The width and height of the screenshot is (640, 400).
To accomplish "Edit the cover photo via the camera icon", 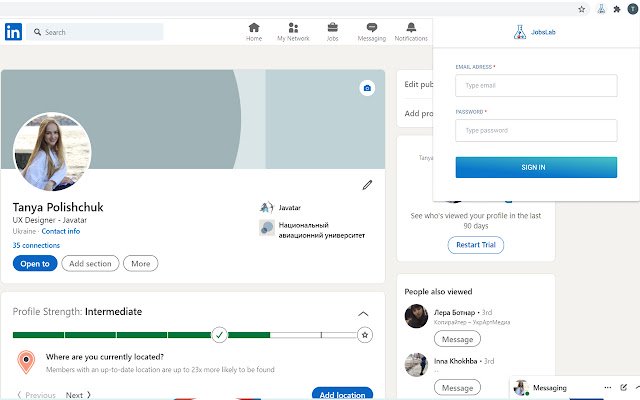I will tap(367, 88).
